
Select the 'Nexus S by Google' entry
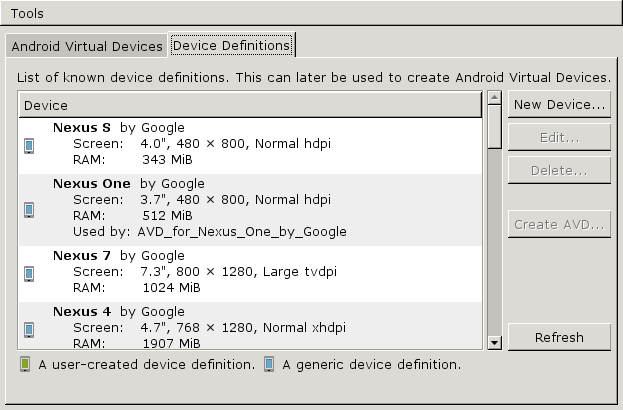[x=250, y=146]
